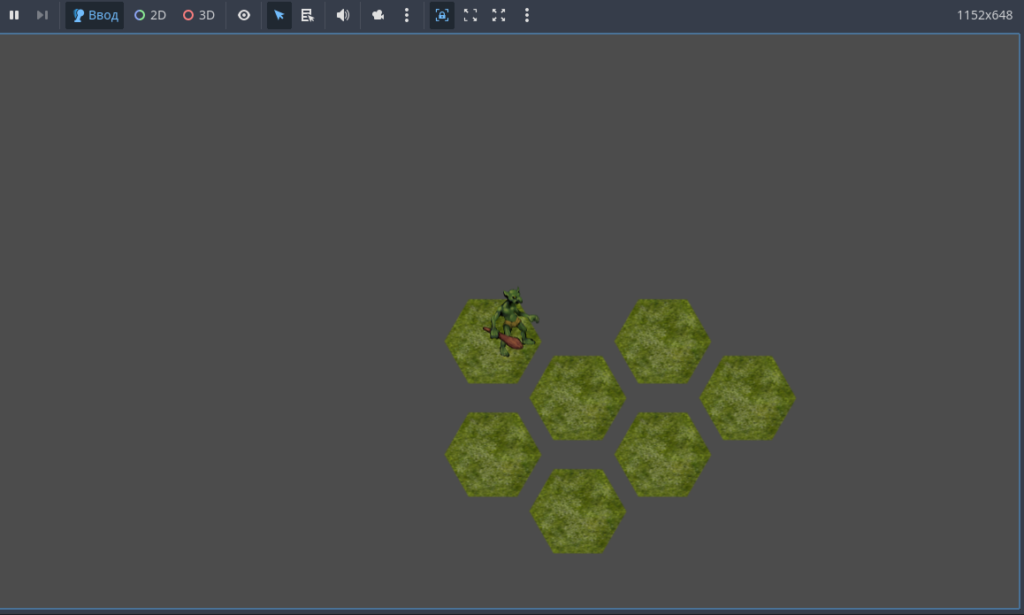Image resolution: width=1024 pixels, height=615 pixels.
Task: Toggle embedded game window icon
Action: (442, 15)
